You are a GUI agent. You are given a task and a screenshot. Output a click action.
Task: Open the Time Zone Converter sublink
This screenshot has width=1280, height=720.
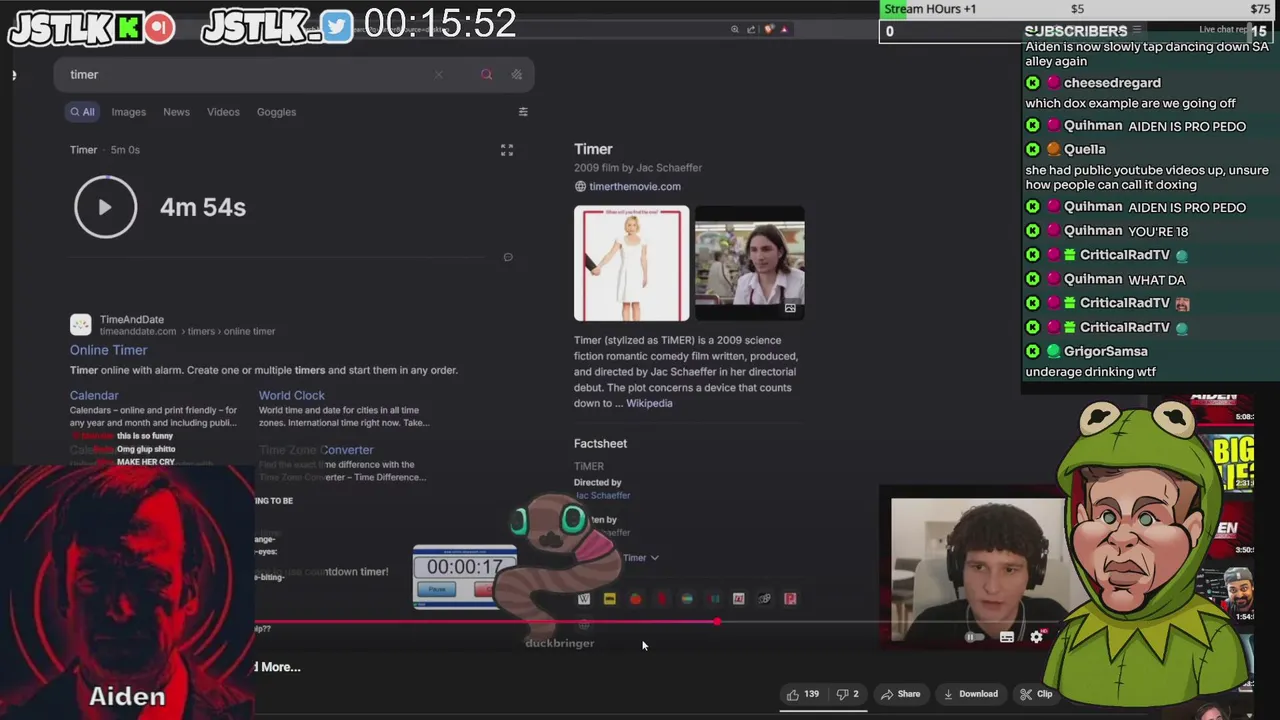point(316,450)
